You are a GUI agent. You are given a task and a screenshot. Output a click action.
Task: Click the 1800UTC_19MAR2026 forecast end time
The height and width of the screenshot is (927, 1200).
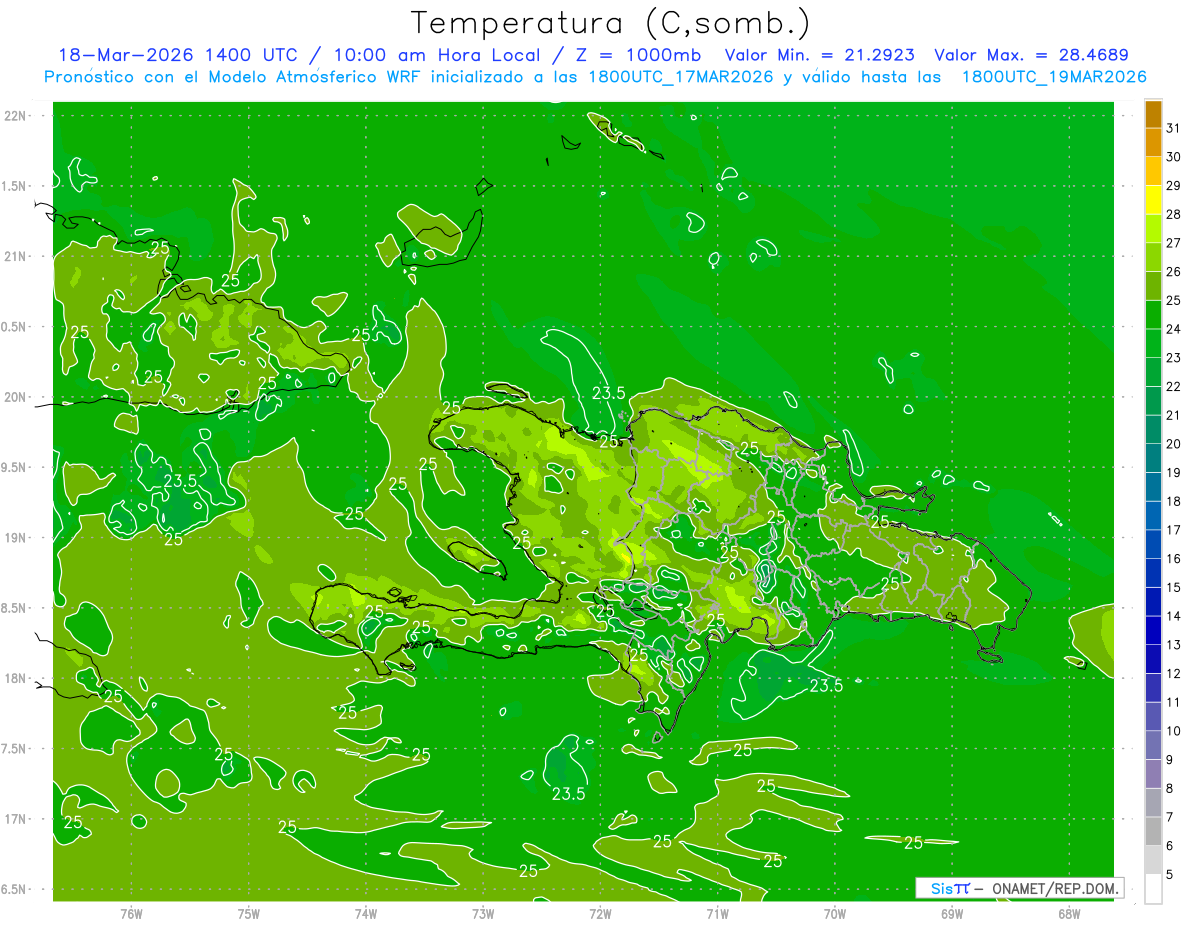click(x=1054, y=77)
